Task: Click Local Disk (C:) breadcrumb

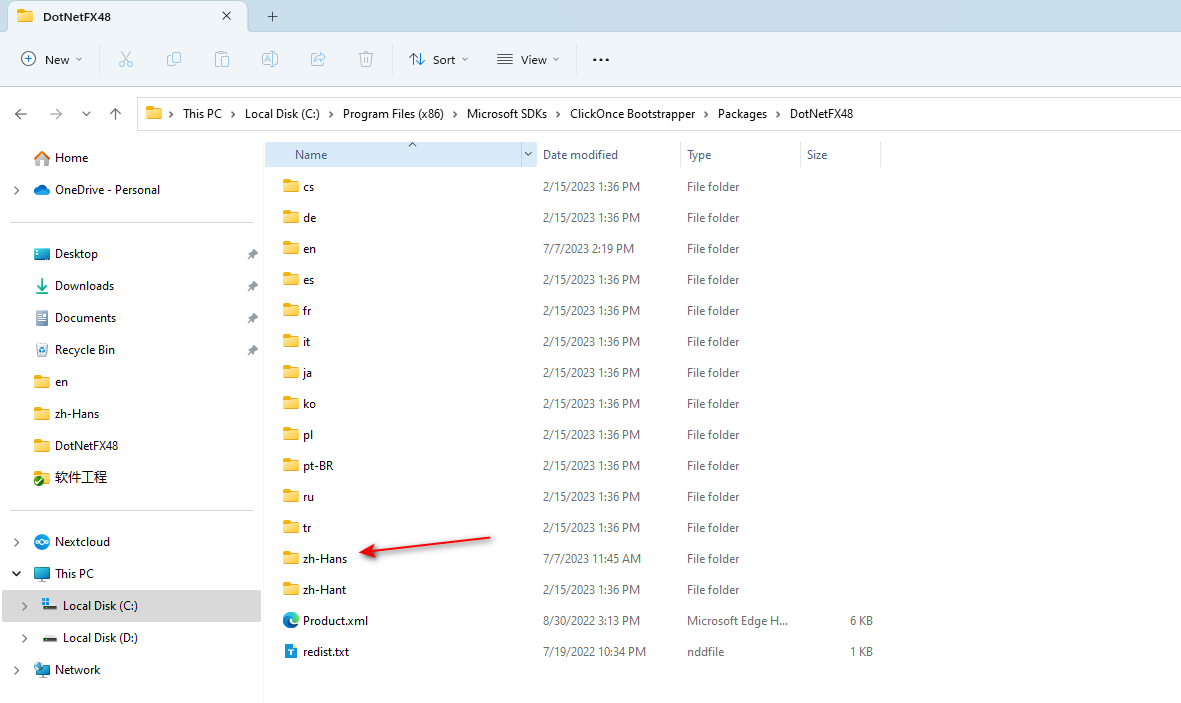Action: pyautogui.click(x=282, y=114)
